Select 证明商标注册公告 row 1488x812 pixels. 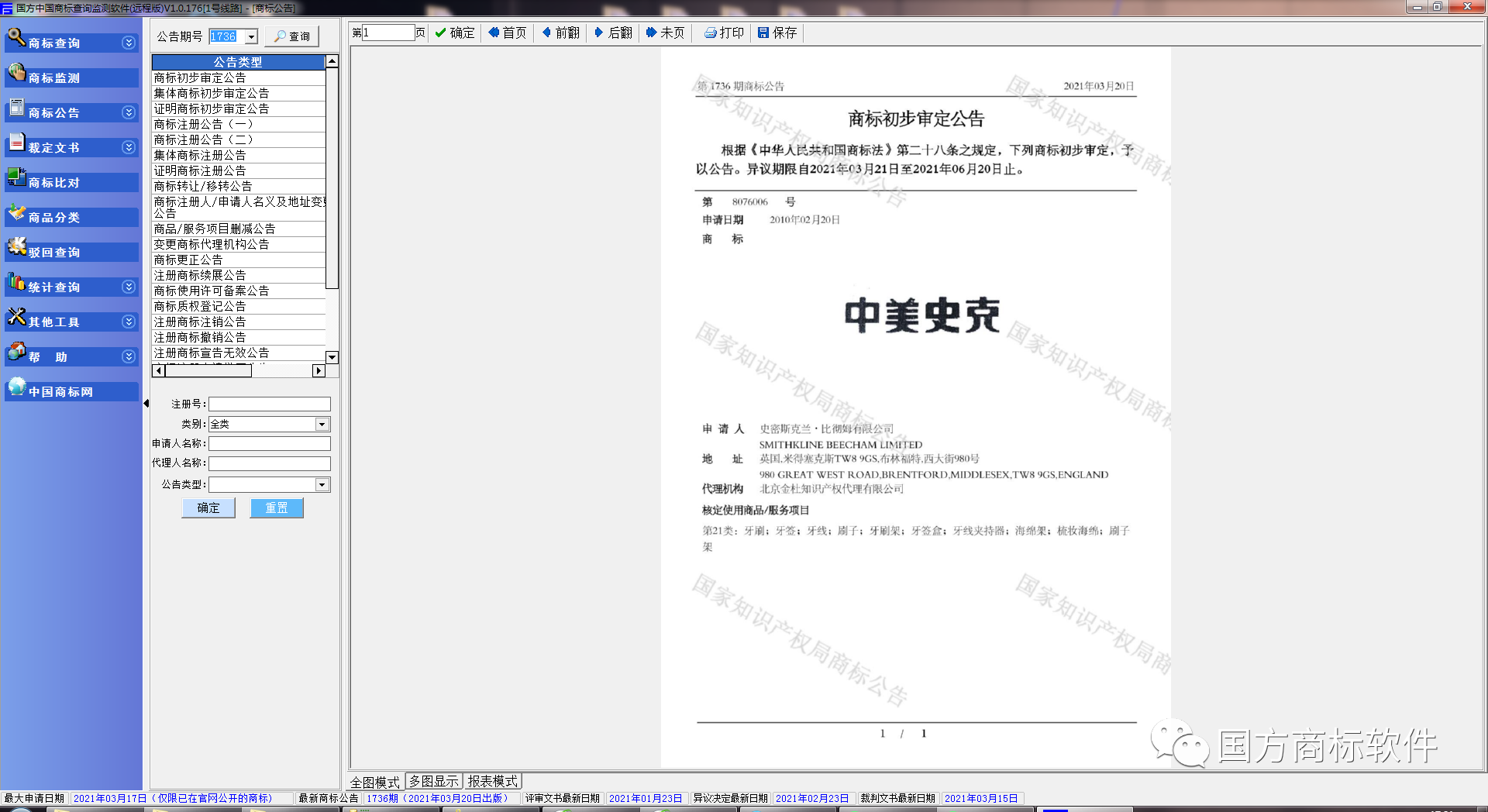[x=239, y=170]
